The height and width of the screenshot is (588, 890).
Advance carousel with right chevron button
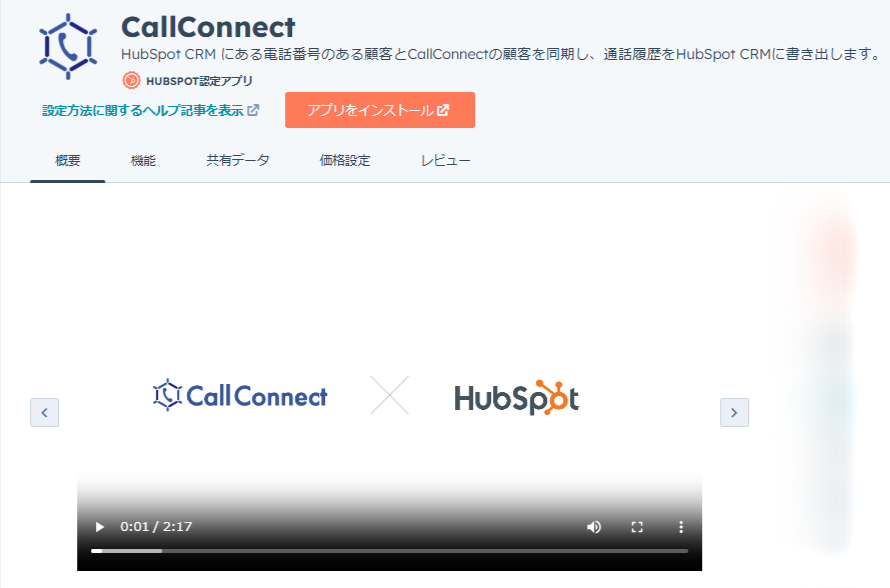tap(734, 413)
